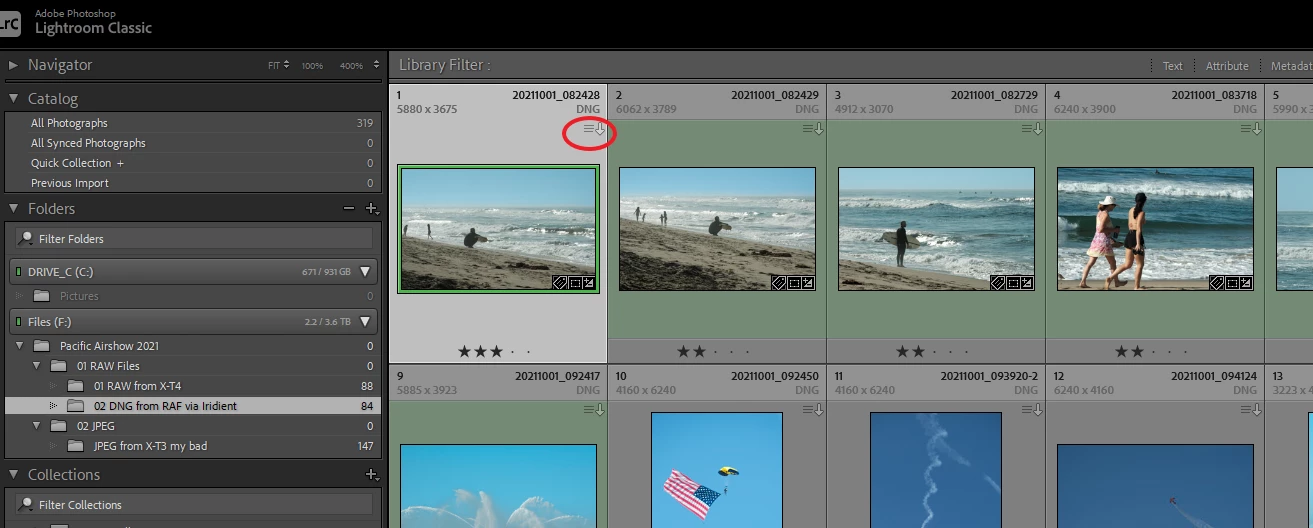Select the smoke trail thumbnail 20211001_093920-2
The image size is (1313, 528).
[936, 470]
